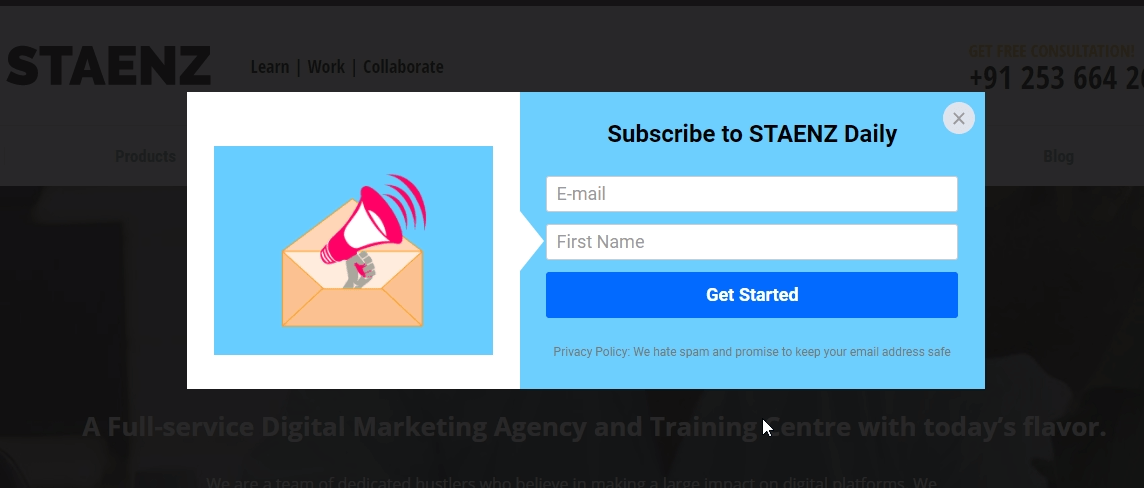Click the Full-service Digital Marketing Agency headline
This screenshot has width=1144, height=488.
tap(594, 427)
